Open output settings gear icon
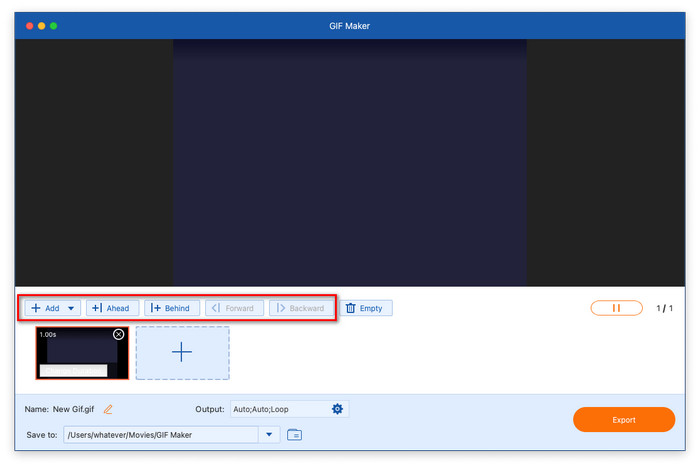The image size is (700, 468). 337,409
